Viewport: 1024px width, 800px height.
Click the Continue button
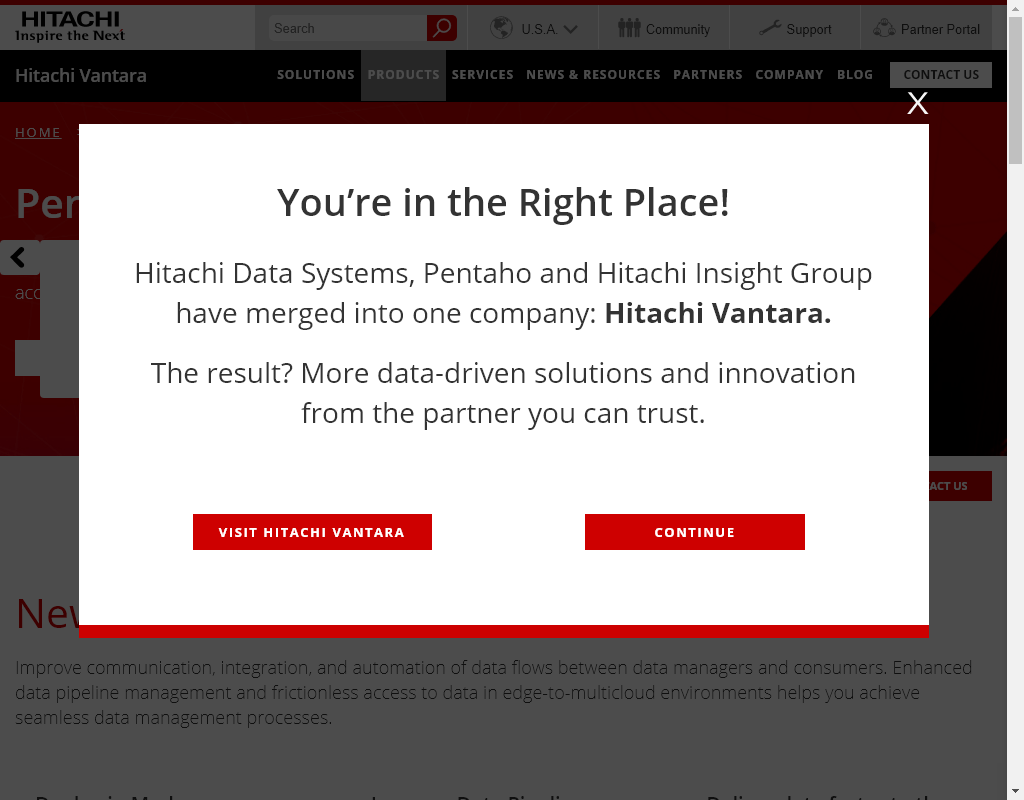point(695,532)
